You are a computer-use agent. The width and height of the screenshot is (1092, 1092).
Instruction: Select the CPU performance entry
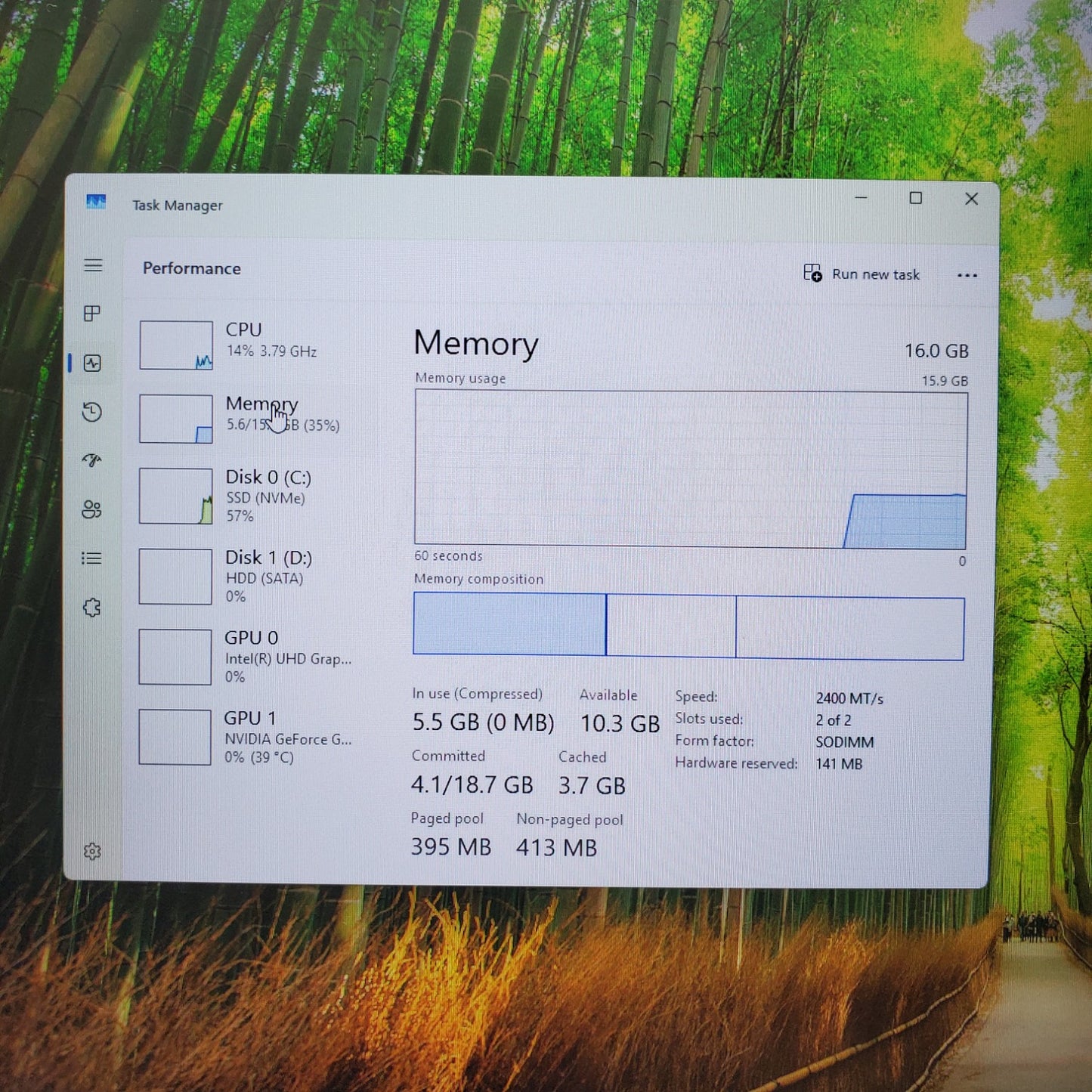[242, 345]
